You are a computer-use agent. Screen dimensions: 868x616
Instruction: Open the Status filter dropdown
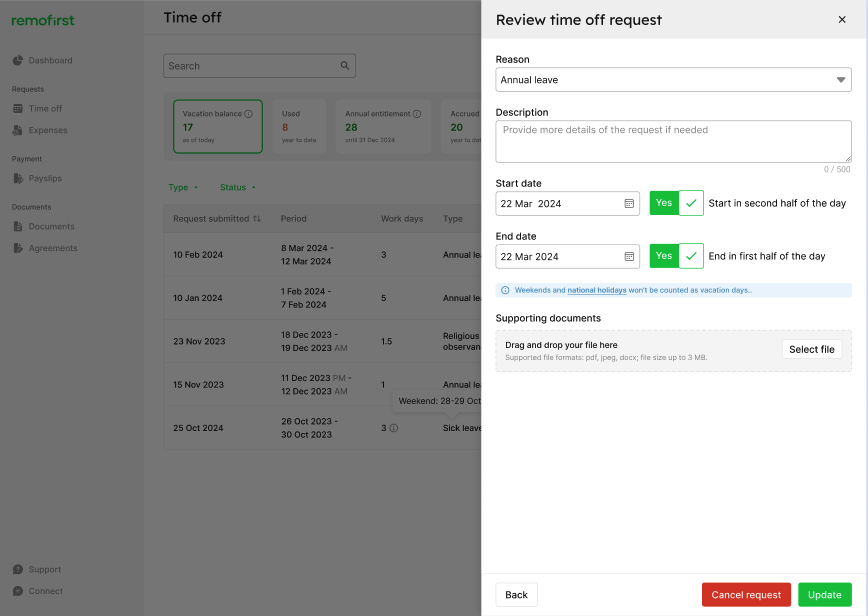pos(237,188)
